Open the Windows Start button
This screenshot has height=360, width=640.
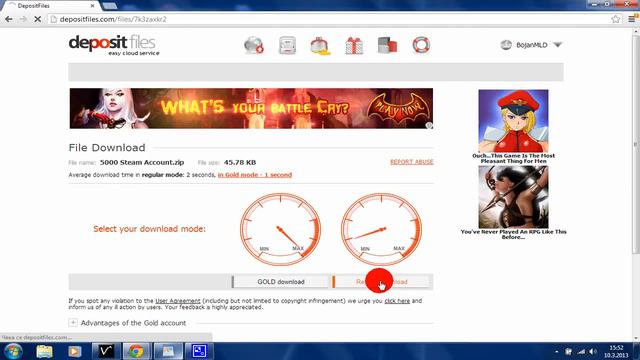[13, 351]
